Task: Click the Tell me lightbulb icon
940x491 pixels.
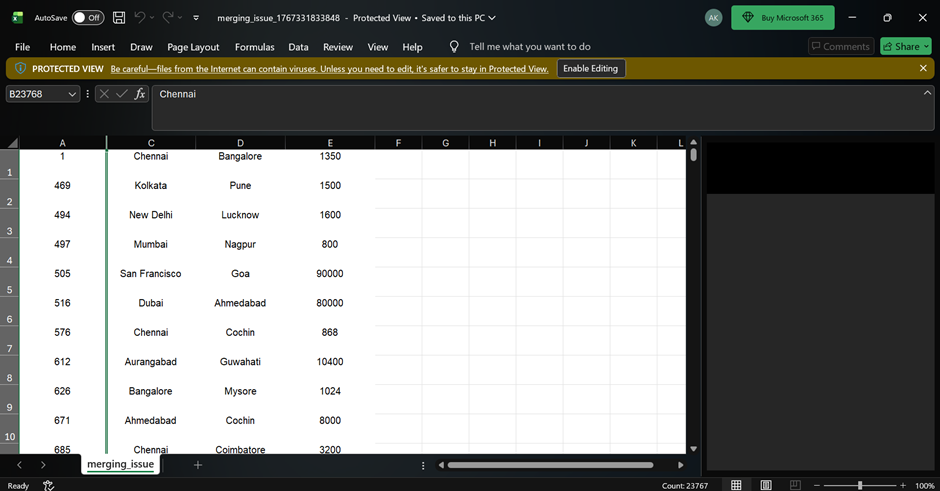Action: click(x=454, y=47)
